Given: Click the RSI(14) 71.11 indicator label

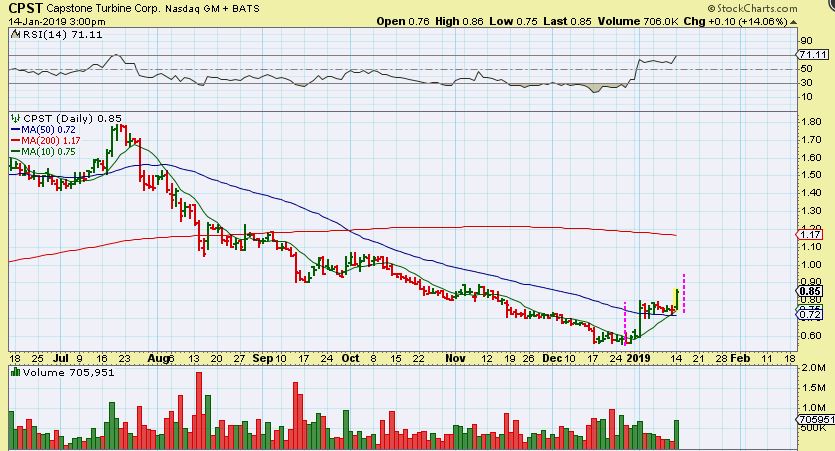Looking at the screenshot, I should click(62, 35).
